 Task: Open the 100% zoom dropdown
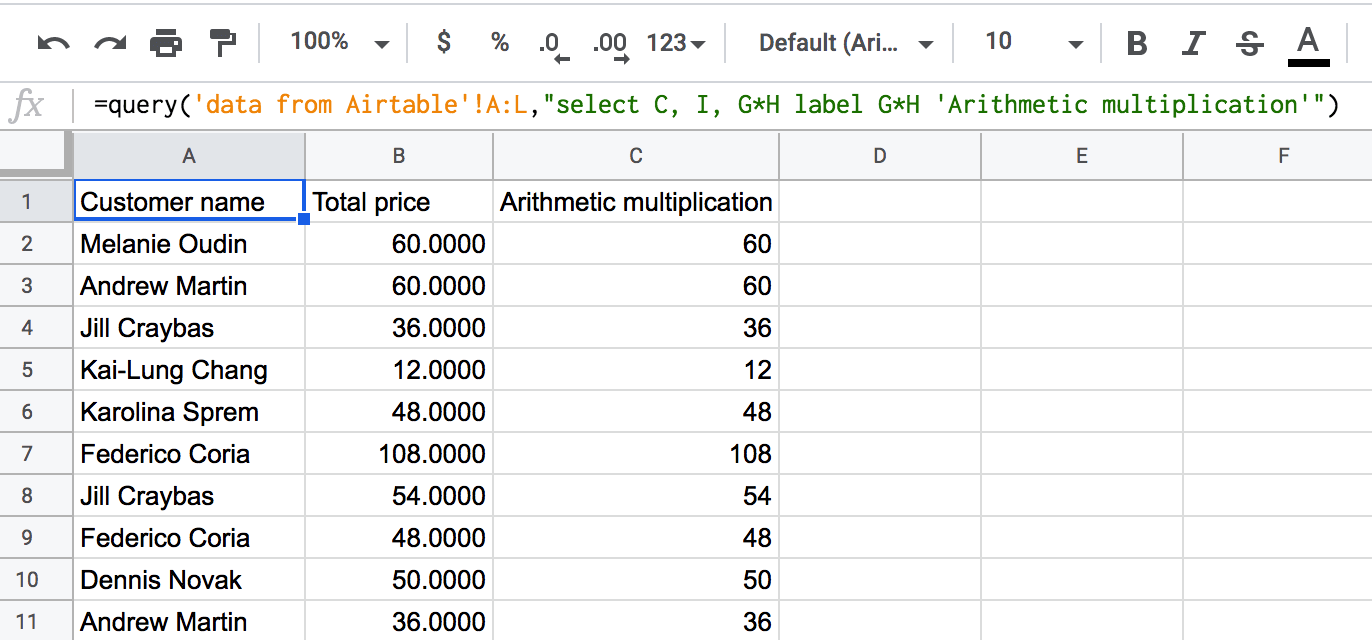[339, 42]
